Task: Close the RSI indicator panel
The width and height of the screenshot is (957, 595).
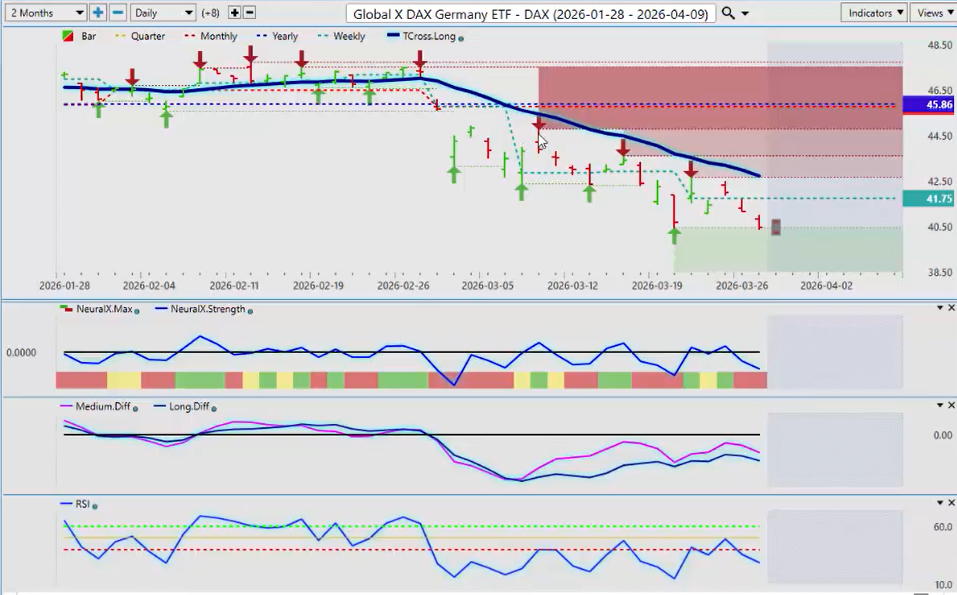Action: coord(950,503)
